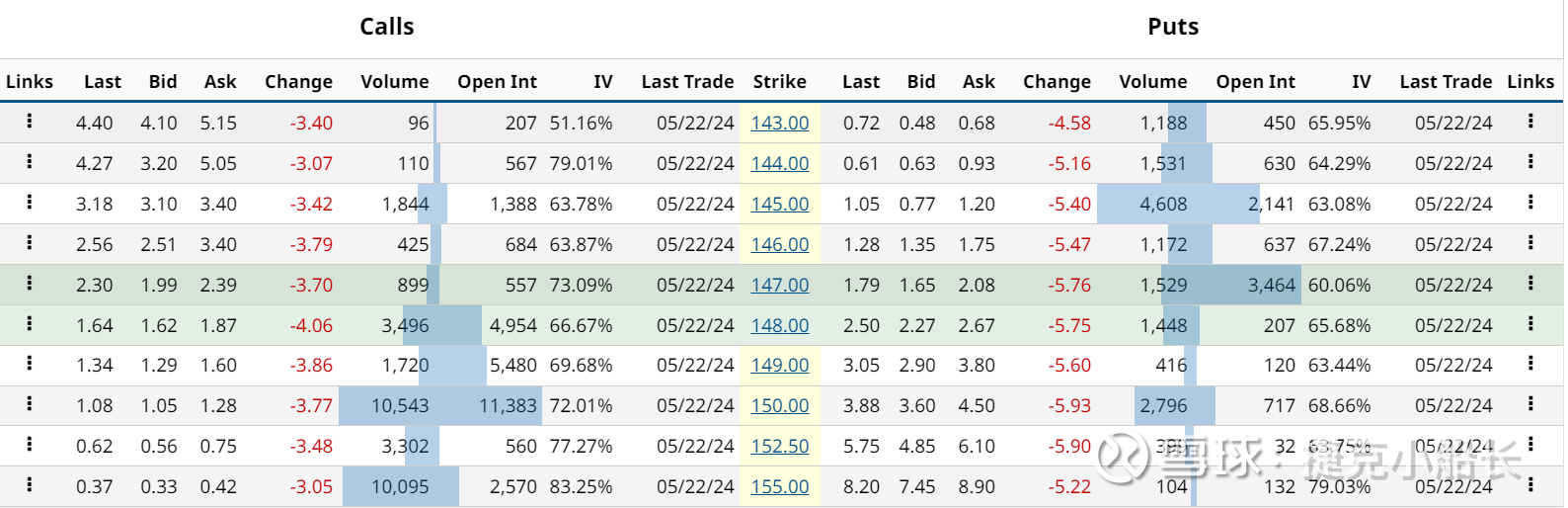The height and width of the screenshot is (508, 1568).
Task: Open calls links menu for 143.00 strike row
Action: click(30, 122)
